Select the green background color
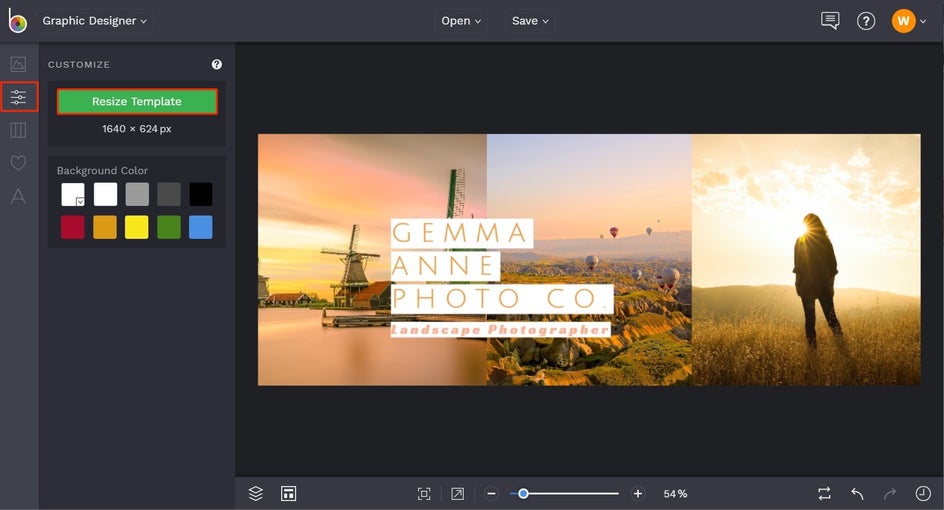944x510 pixels. 169,227
